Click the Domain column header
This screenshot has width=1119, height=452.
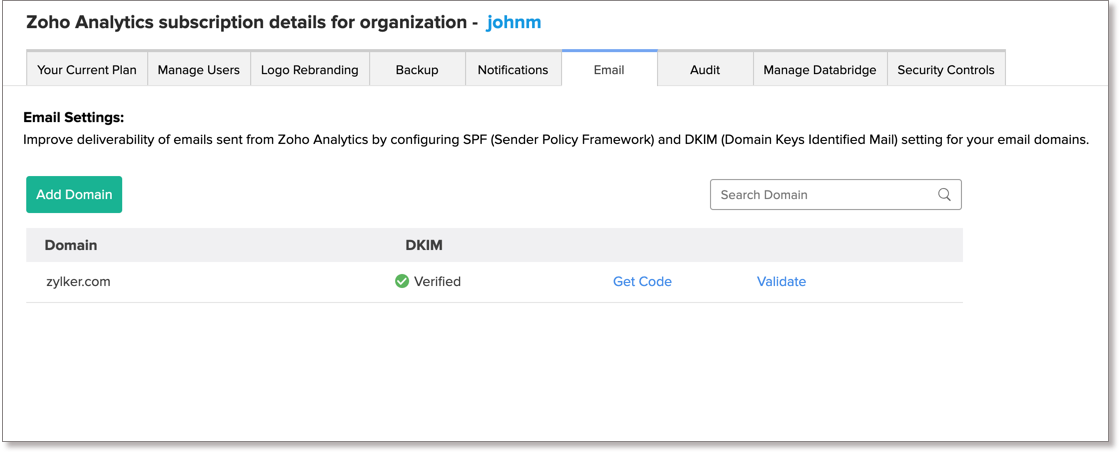[x=71, y=245]
